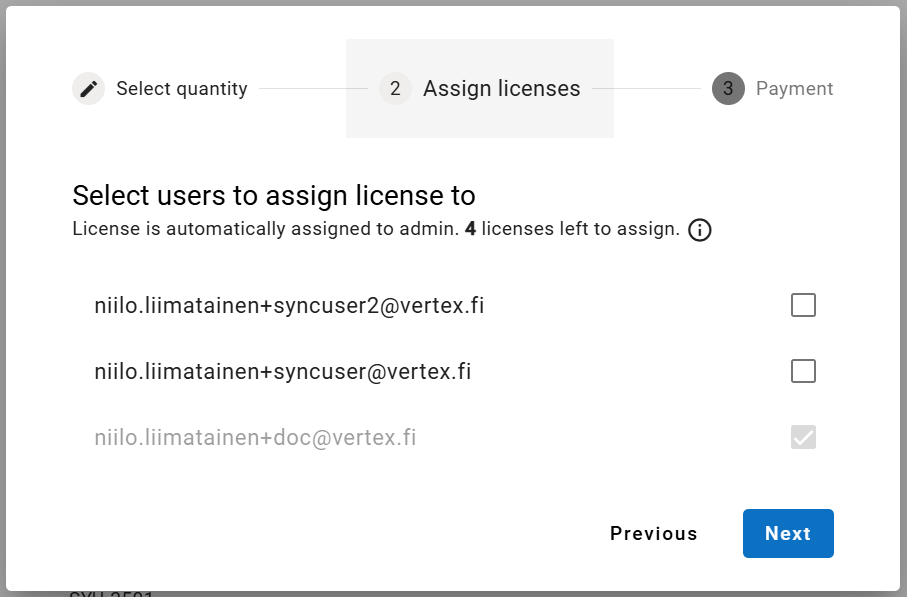
Task: Check the box for syncuser2@vertex.fi
Action: click(x=803, y=305)
